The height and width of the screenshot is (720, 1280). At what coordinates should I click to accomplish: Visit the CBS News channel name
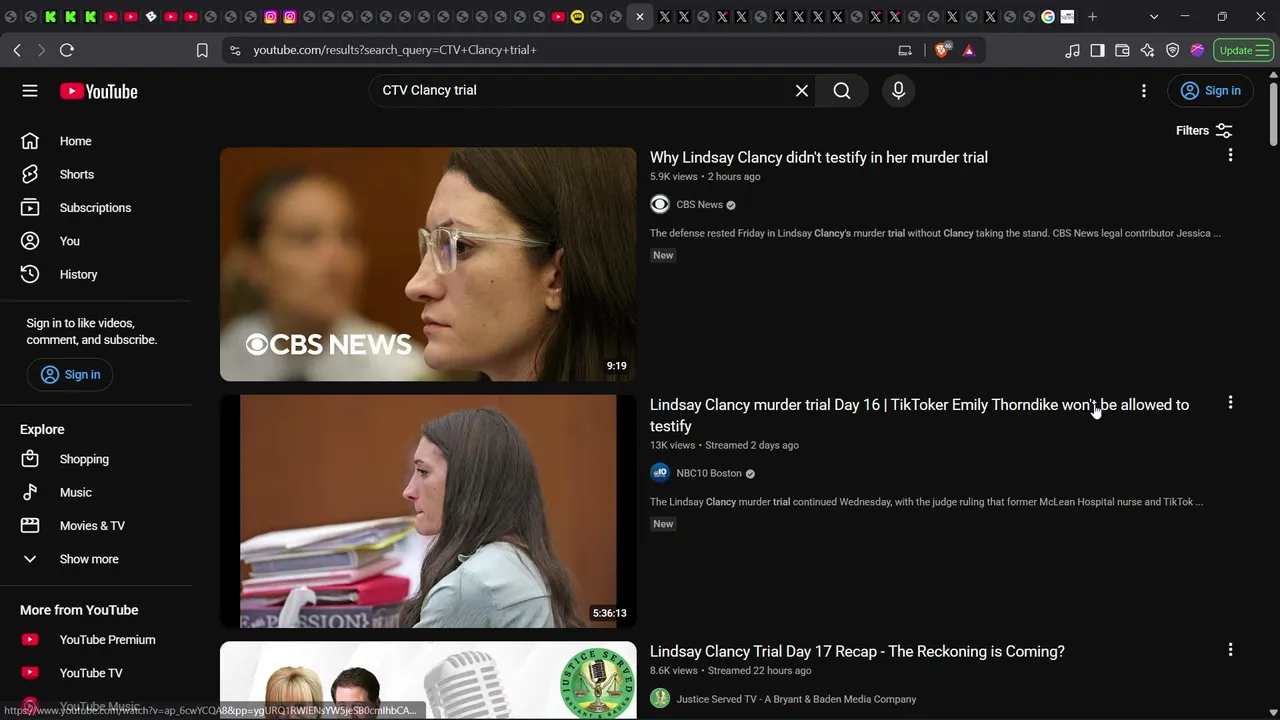point(699,205)
